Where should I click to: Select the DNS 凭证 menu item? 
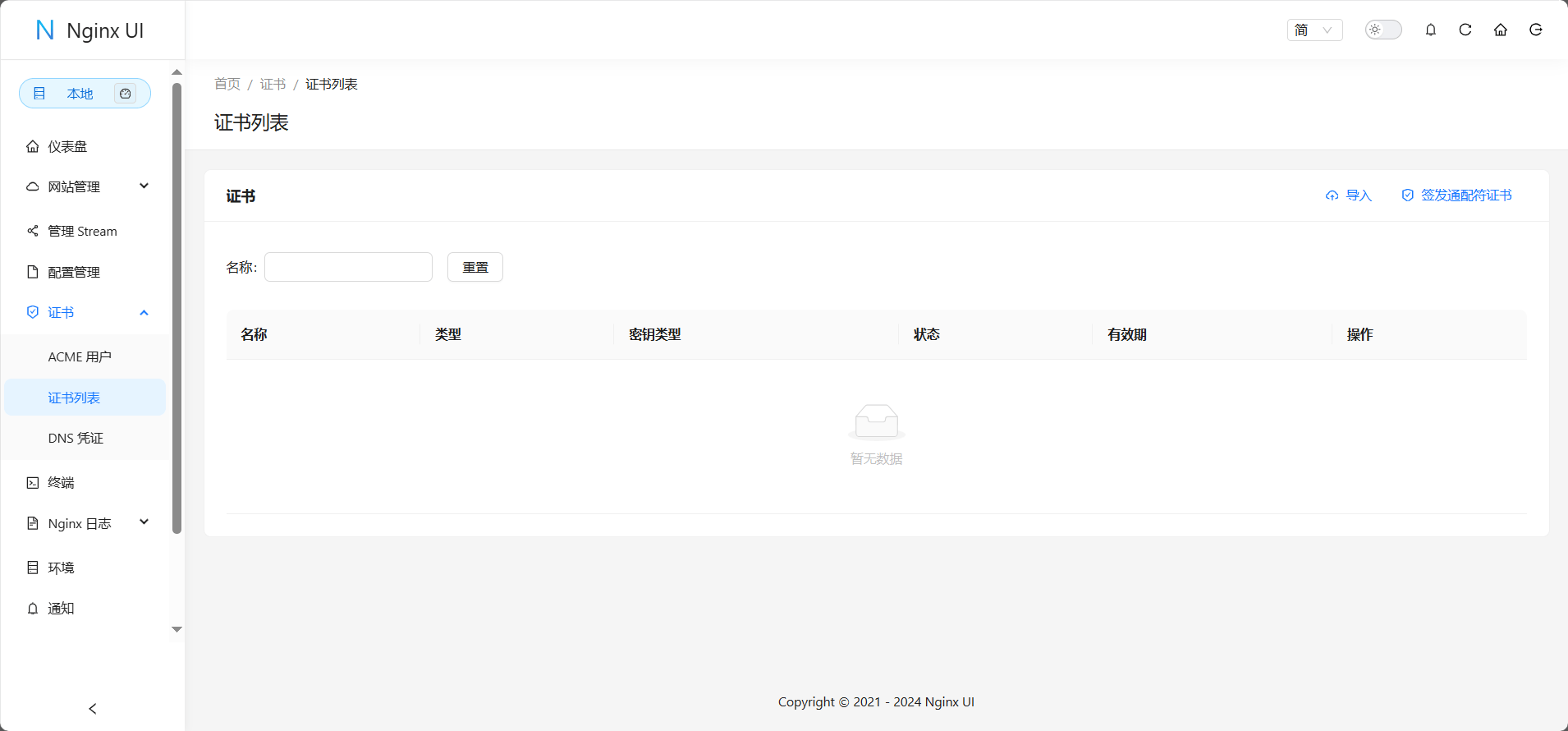tap(76, 439)
